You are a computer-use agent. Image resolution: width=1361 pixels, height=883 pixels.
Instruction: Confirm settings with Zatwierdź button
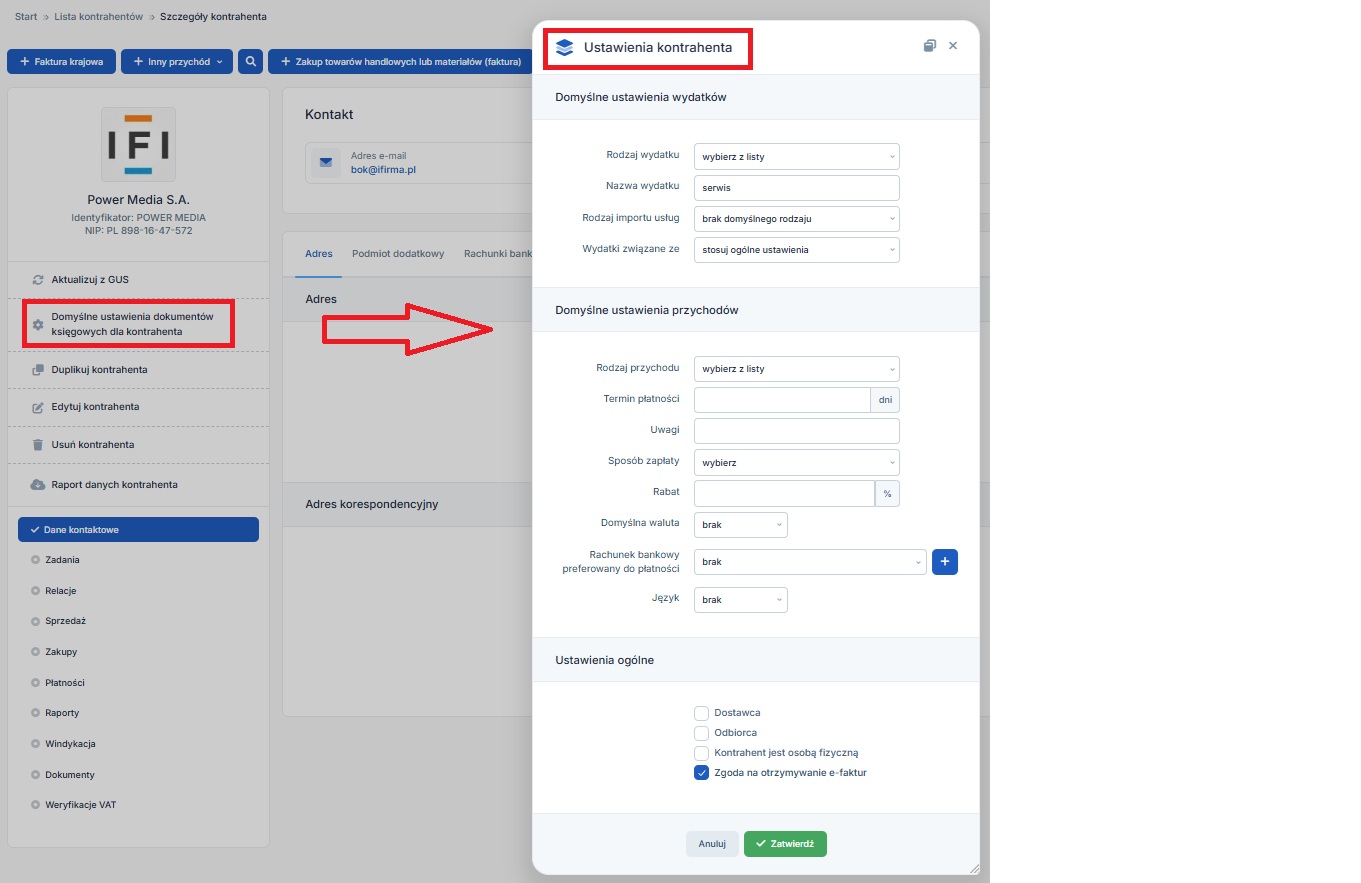point(785,844)
